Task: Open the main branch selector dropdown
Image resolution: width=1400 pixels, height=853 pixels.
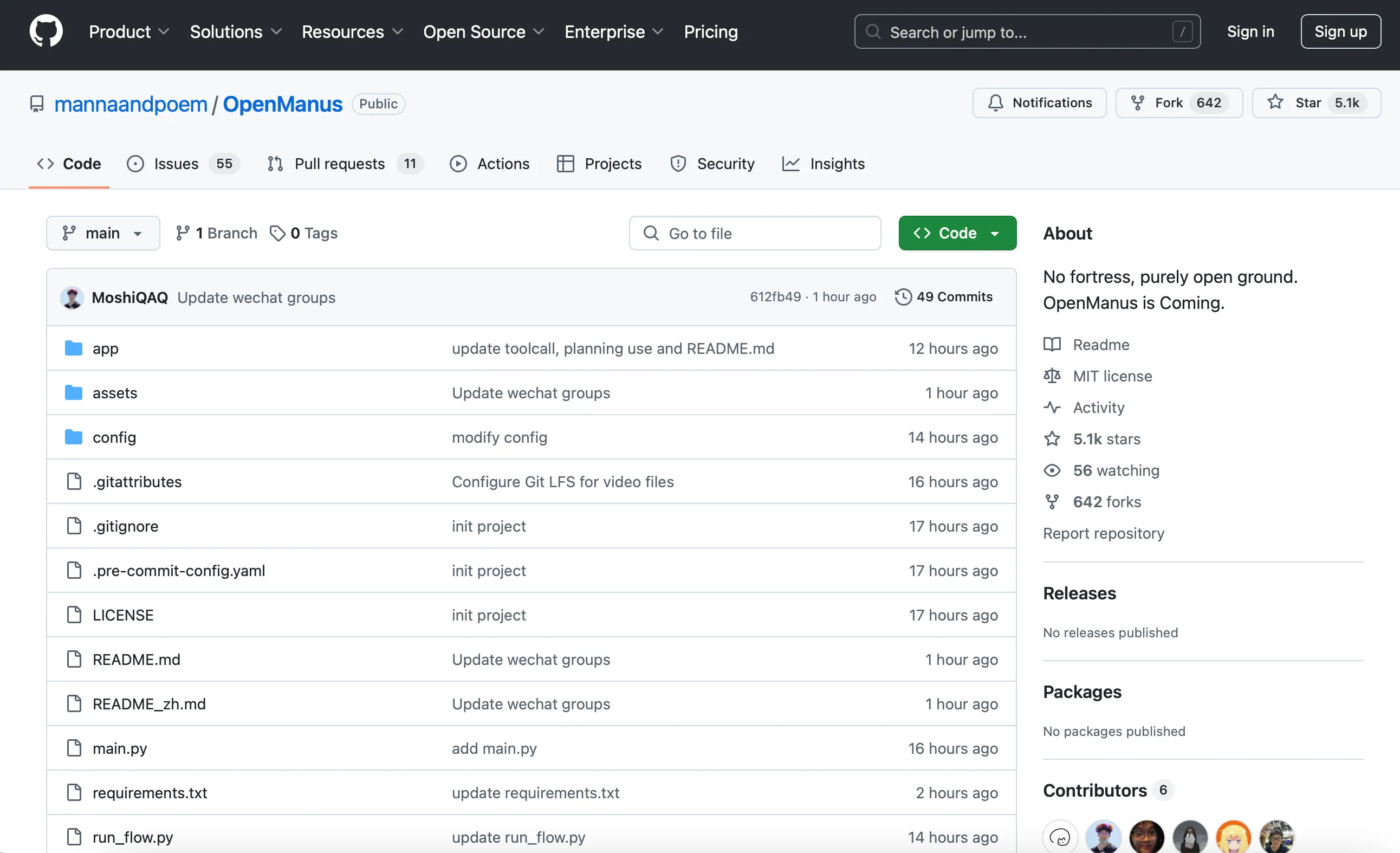Action: coord(103,233)
